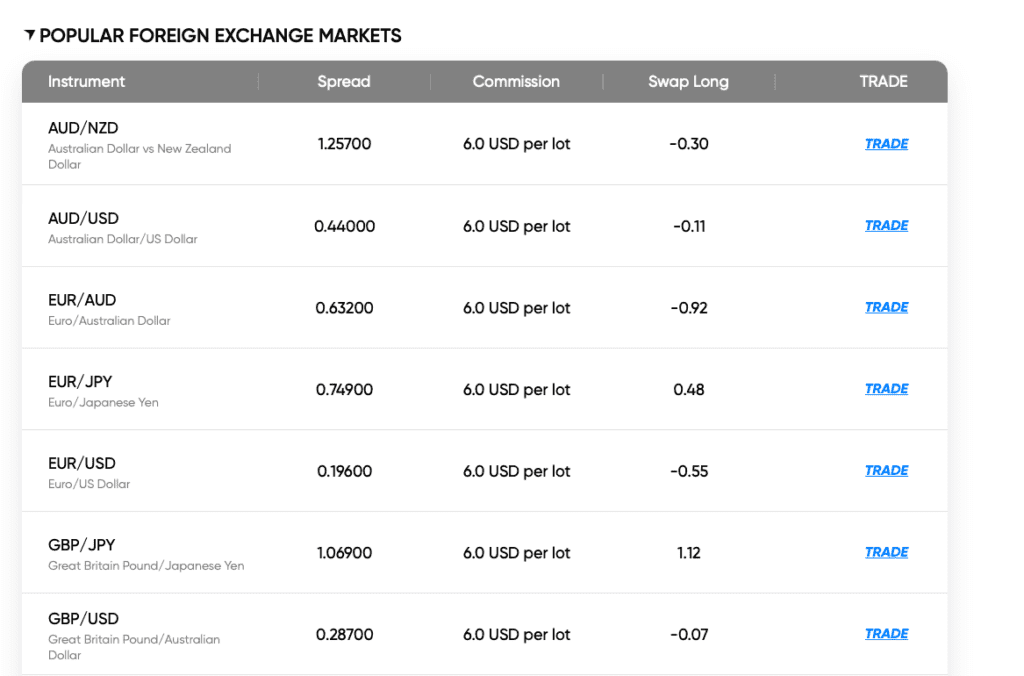
Task: Click the spread value 0.44000
Action: (x=344, y=226)
